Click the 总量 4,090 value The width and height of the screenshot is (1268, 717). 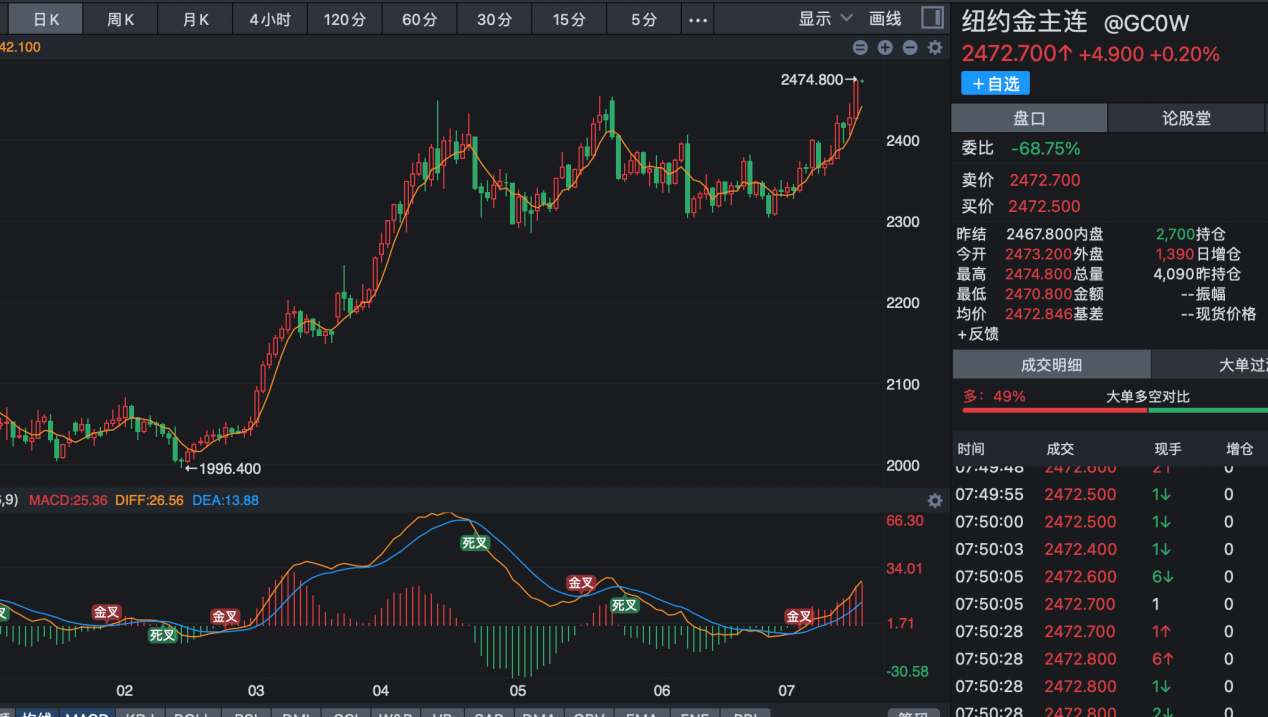coord(1173,274)
